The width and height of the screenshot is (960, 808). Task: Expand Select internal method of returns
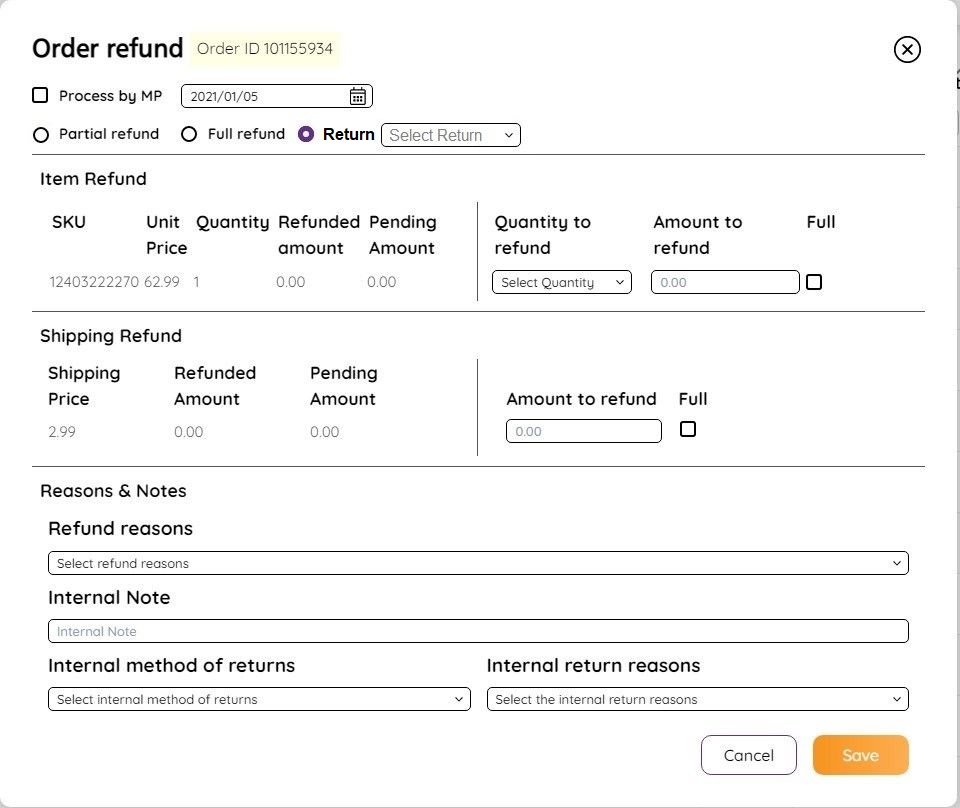[x=259, y=699]
